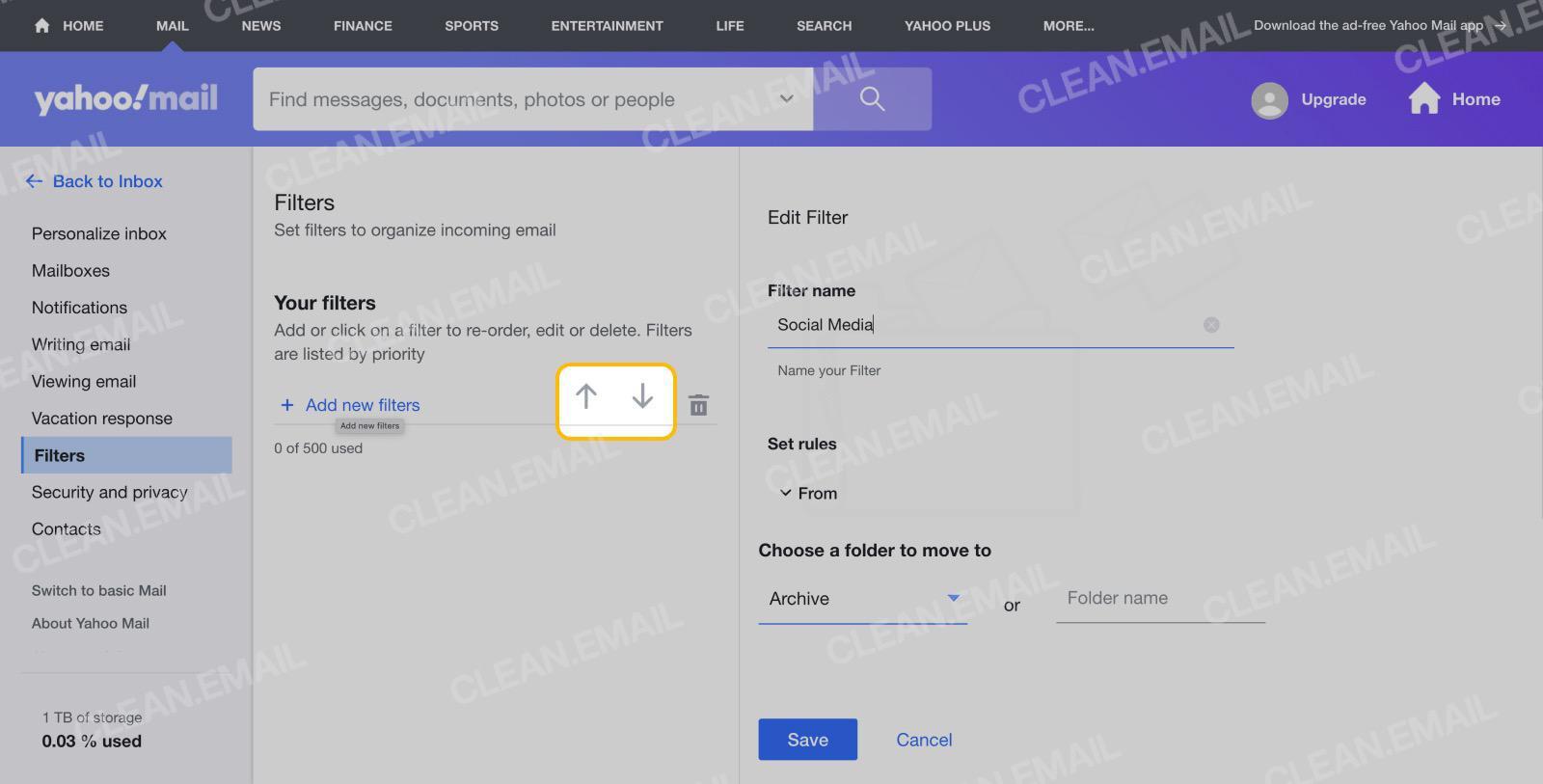
Task: Open LIFE in the top navigation
Action: [x=730, y=26]
